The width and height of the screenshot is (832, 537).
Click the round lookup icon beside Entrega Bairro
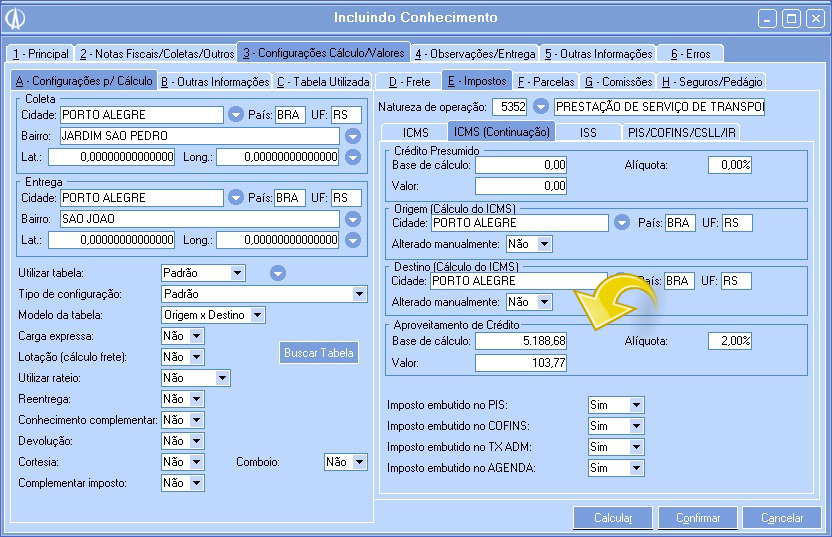point(353,219)
